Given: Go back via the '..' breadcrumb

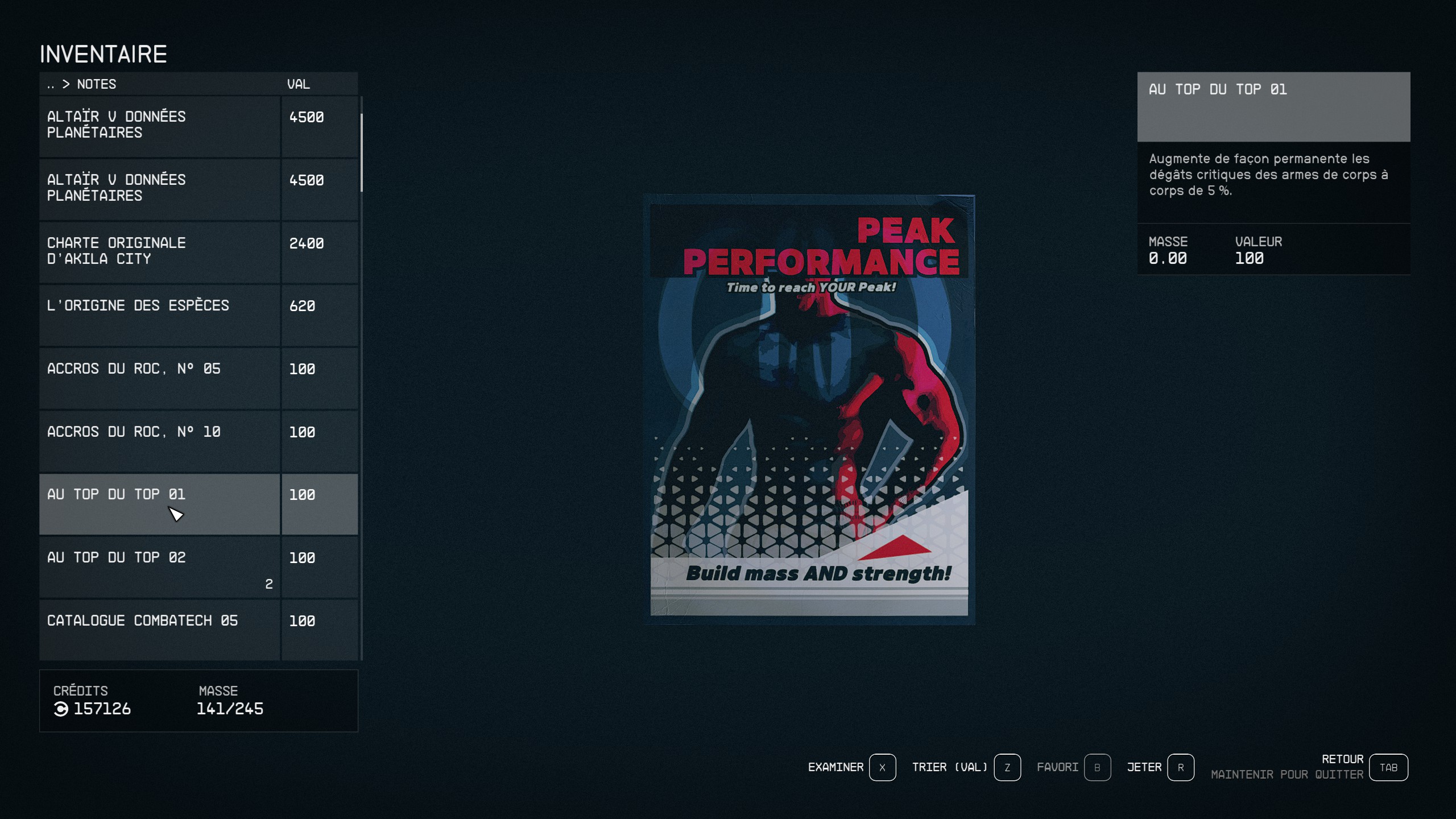Looking at the screenshot, I should coord(51,85).
